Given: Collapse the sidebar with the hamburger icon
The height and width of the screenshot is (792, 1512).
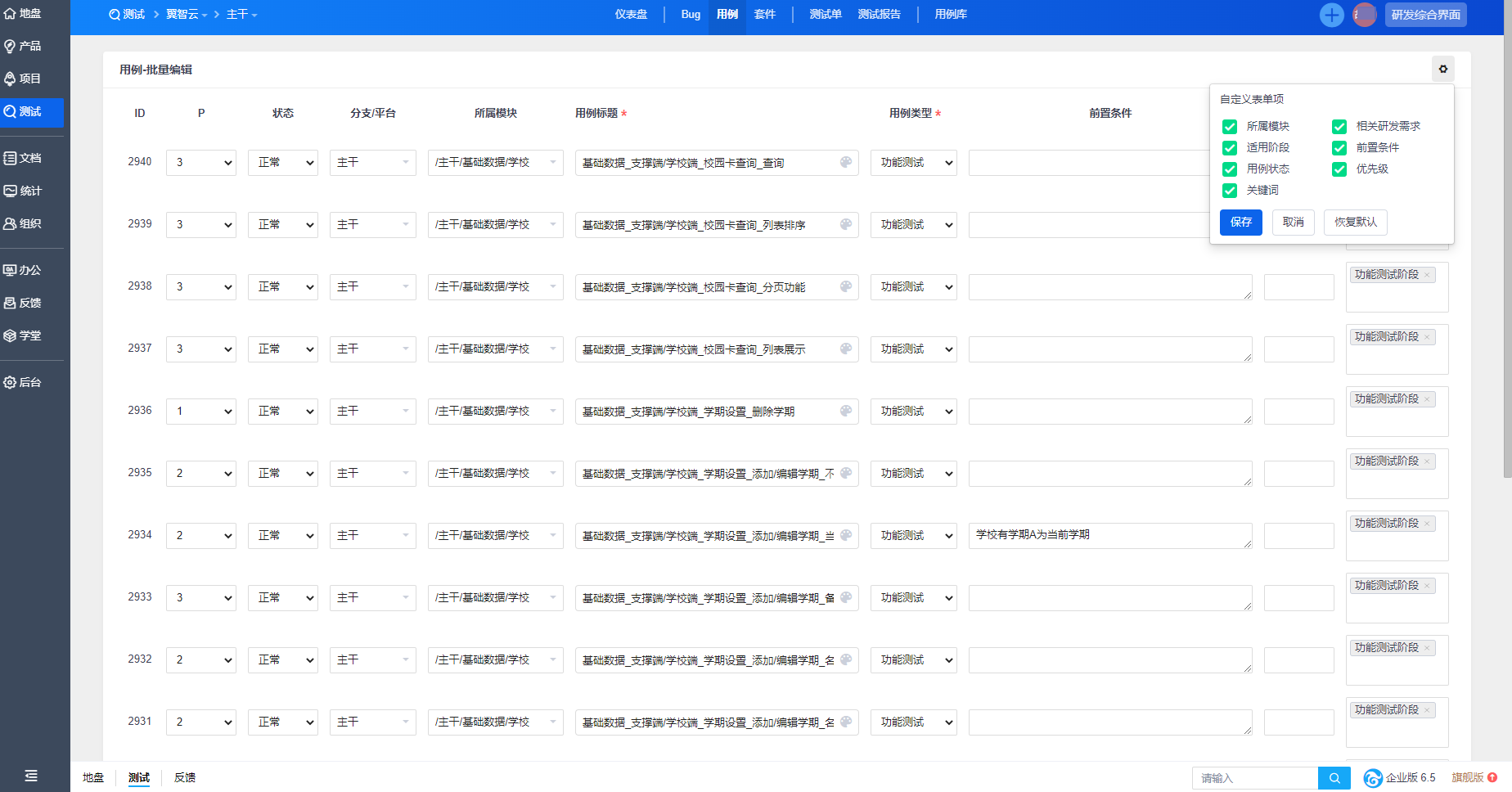Looking at the screenshot, I should click(x=31, y=776).
